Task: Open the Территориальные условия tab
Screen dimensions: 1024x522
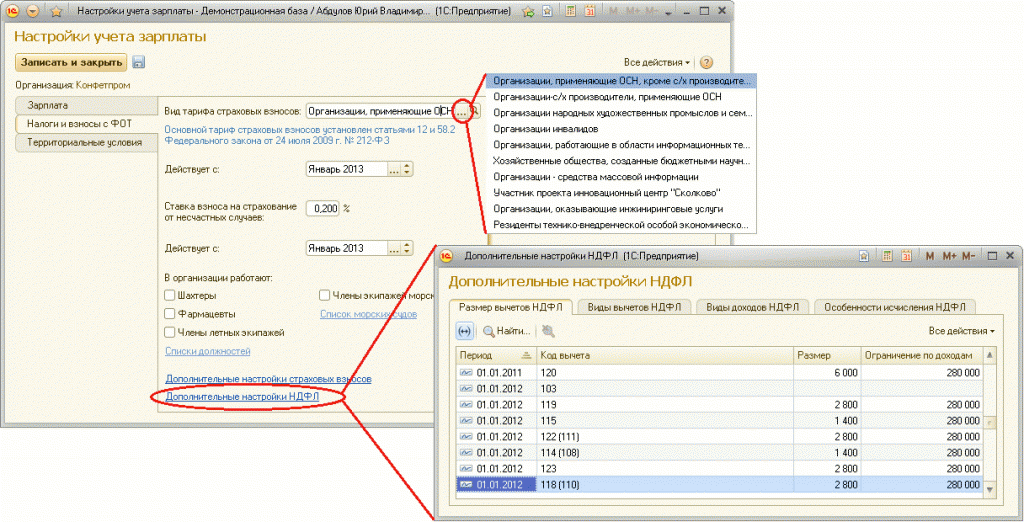Action: tap(85, 142)
